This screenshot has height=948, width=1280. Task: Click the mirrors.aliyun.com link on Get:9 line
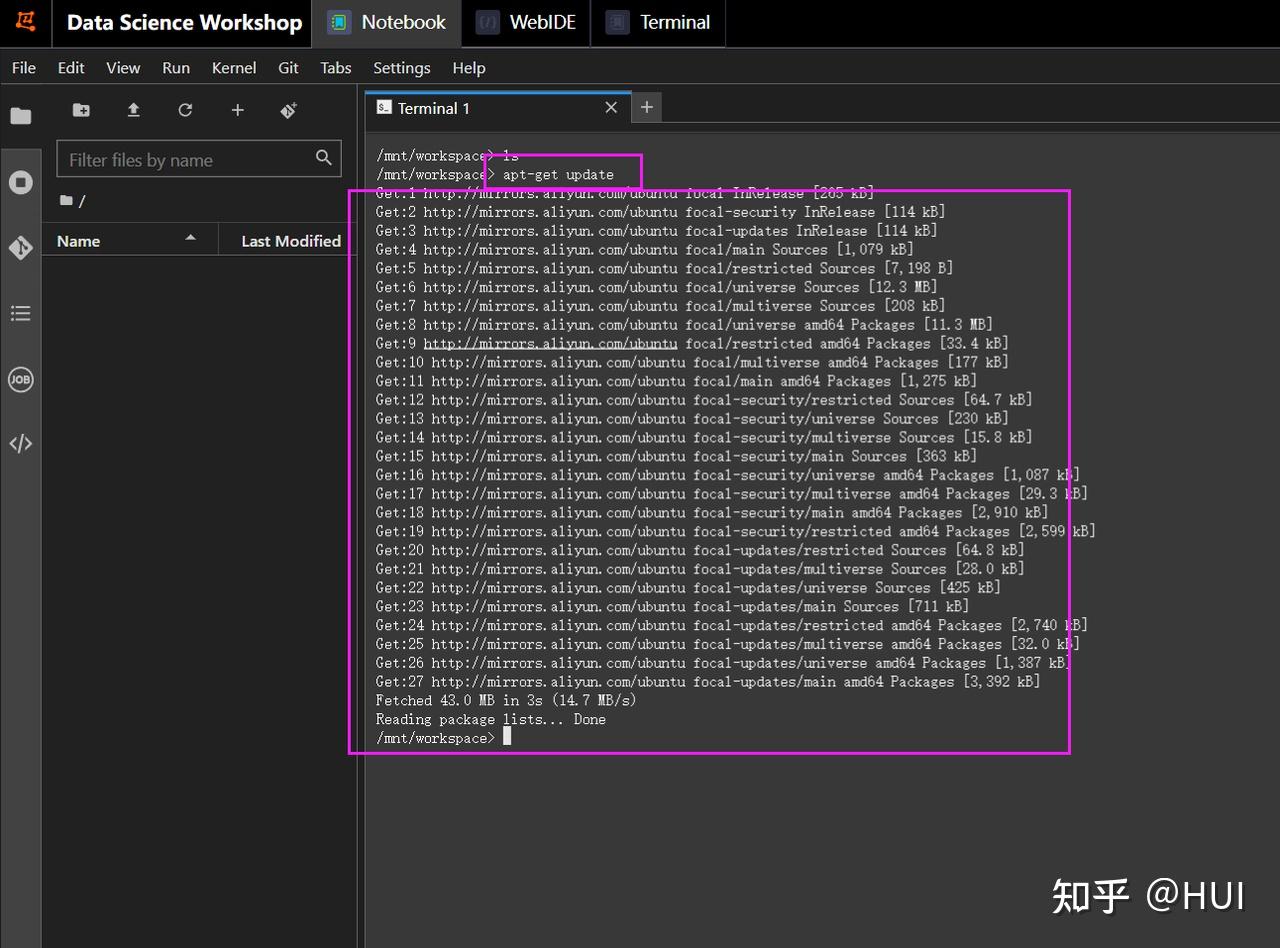click(550, 343)
